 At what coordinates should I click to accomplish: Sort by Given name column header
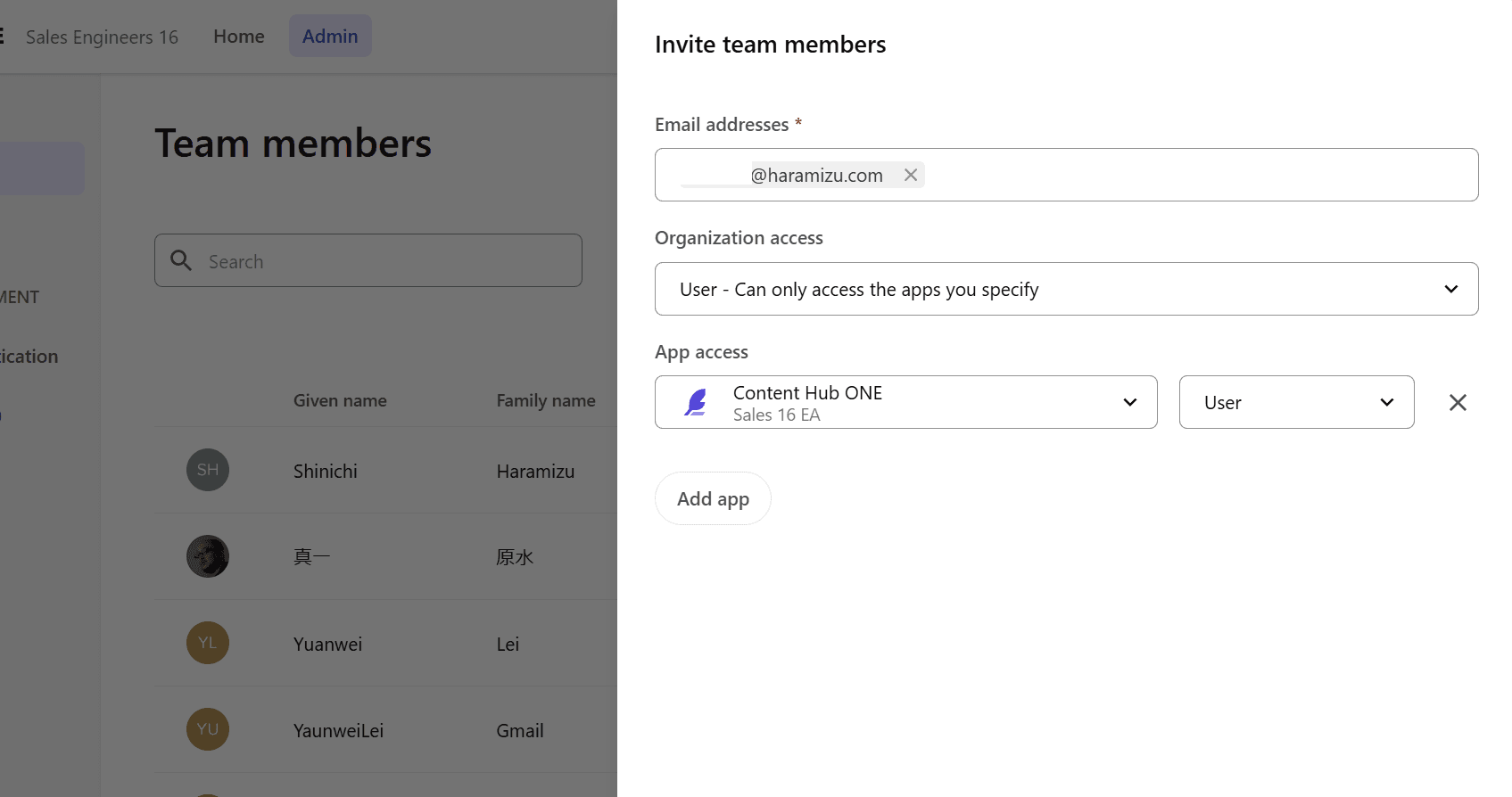340,401
